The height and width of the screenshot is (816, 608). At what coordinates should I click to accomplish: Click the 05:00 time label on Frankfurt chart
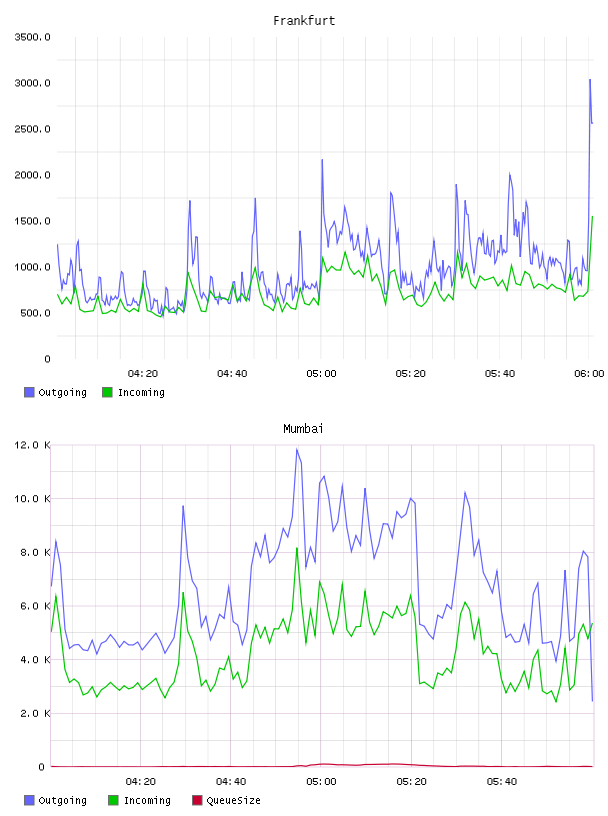point(321,374)
